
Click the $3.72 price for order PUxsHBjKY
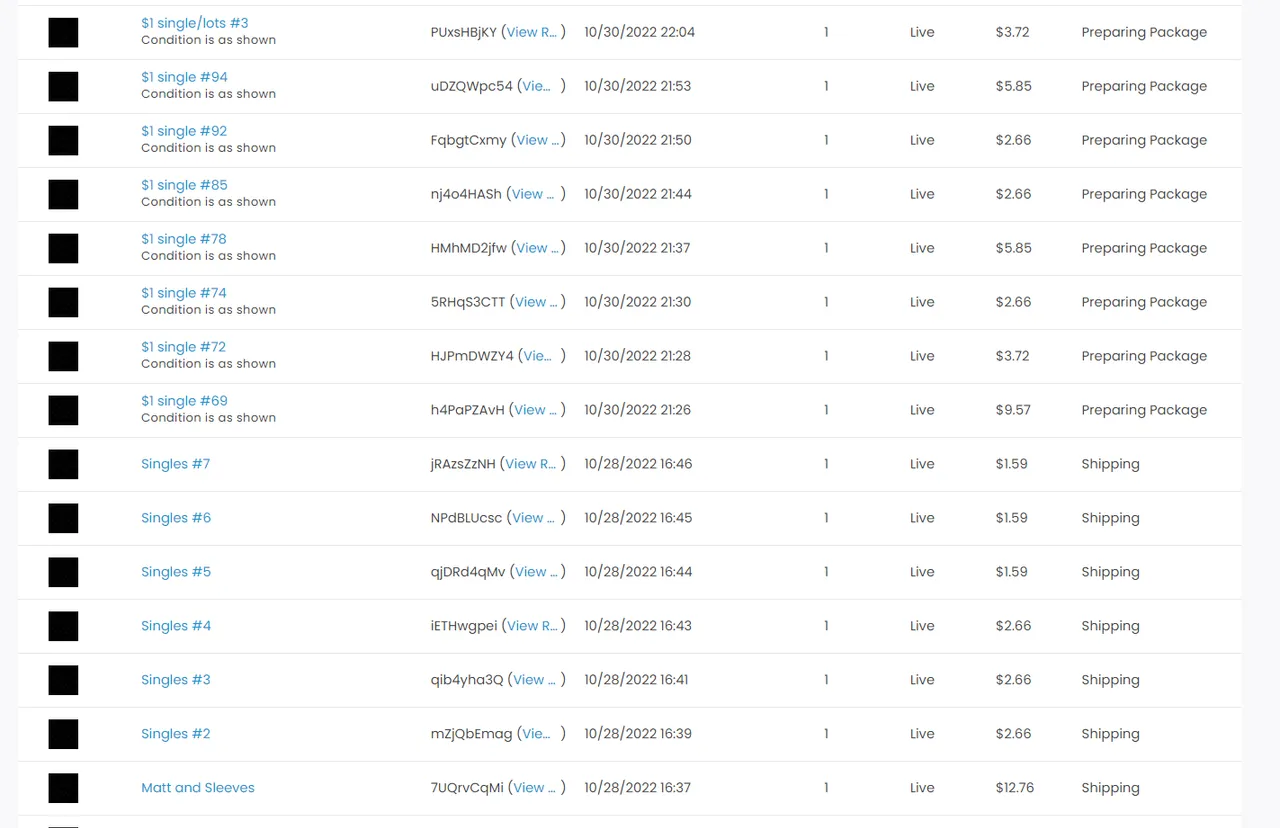(1012, 32)
